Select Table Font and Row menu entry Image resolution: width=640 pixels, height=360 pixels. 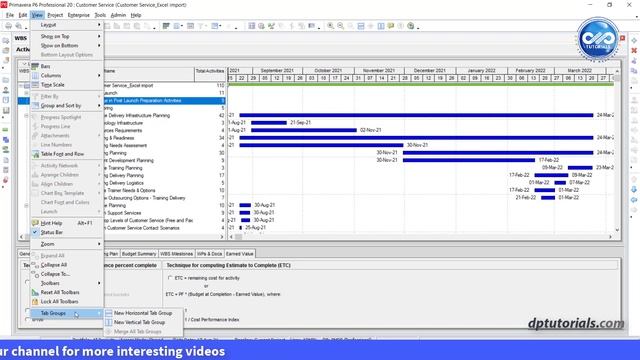[x=67, y=154]
